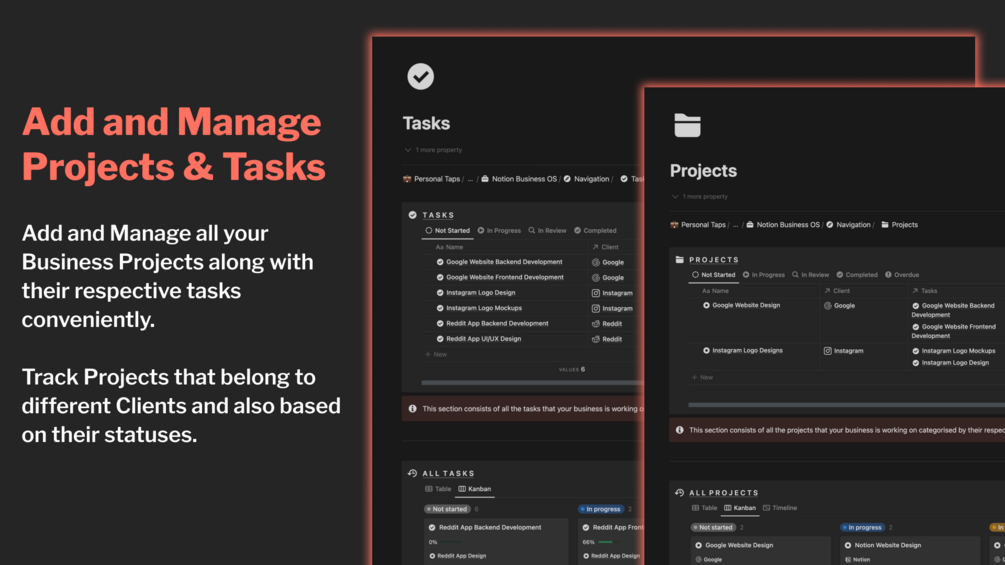The width and height of the screenshot is (1005, 565).
Task: Click the check icon beside the Instagram Logo Mockups task
Action: pos(440,308)
